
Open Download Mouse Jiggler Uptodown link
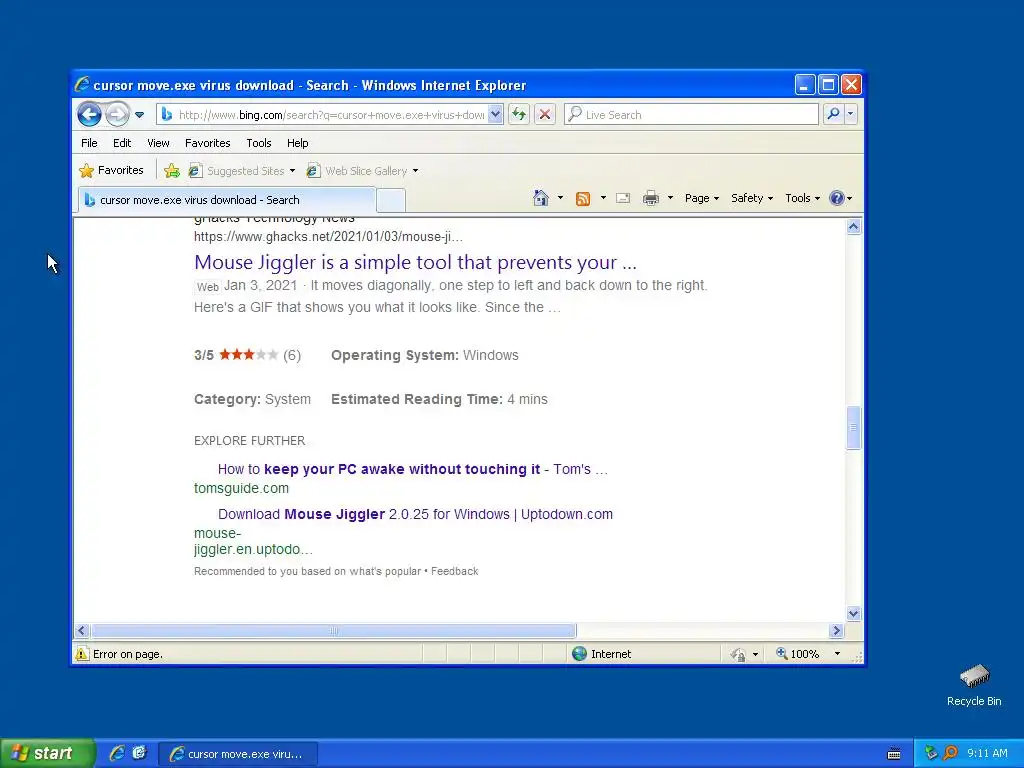[x=415, y=514]
